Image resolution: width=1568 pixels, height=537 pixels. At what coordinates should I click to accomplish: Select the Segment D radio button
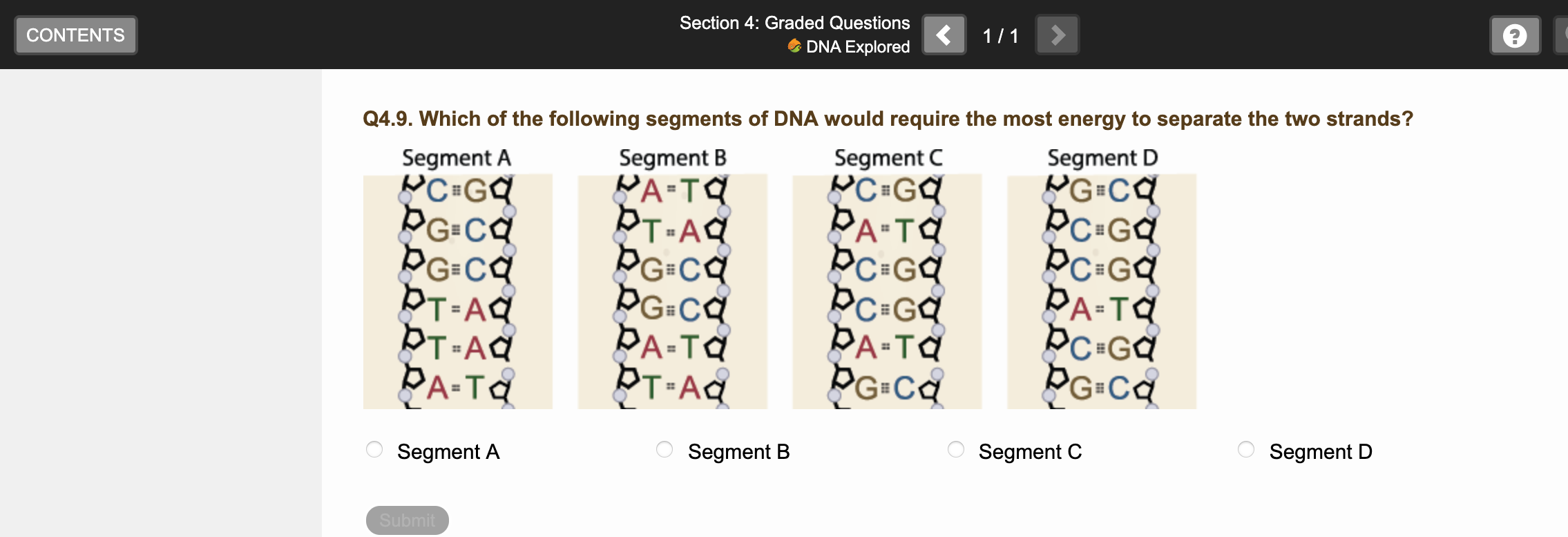coord(1246,449)
